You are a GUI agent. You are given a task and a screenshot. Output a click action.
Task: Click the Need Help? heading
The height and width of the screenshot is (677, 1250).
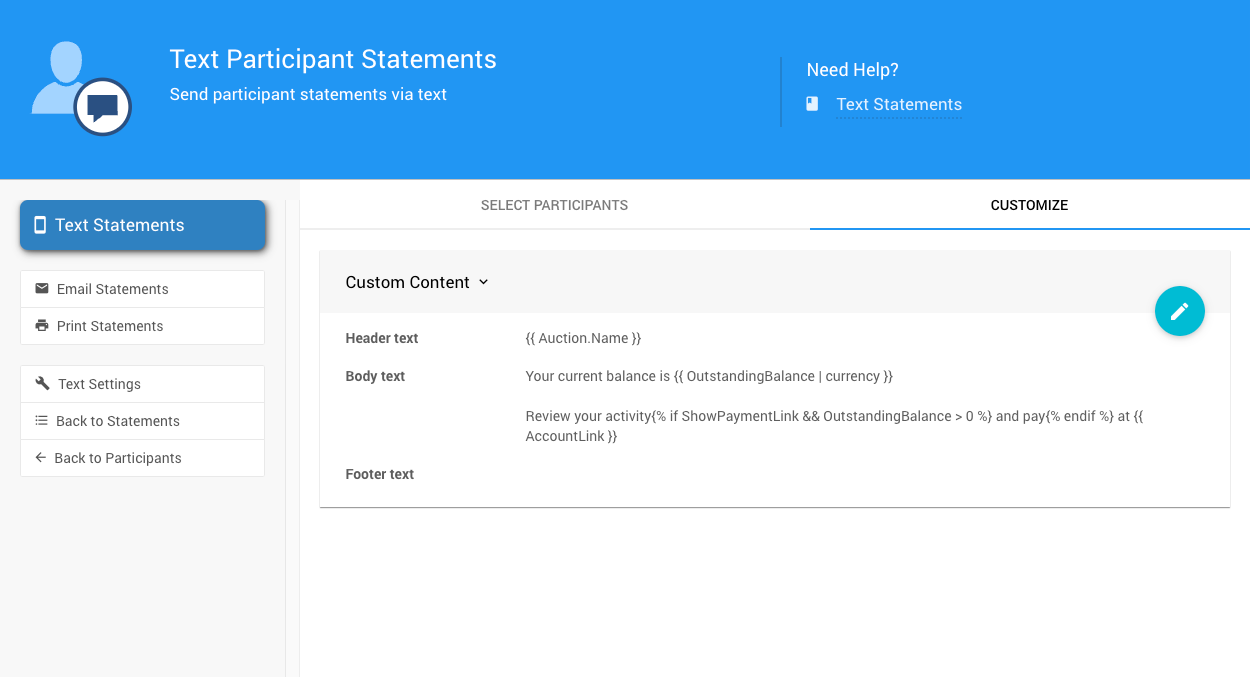pyautogui.click(x=852, y=70)
